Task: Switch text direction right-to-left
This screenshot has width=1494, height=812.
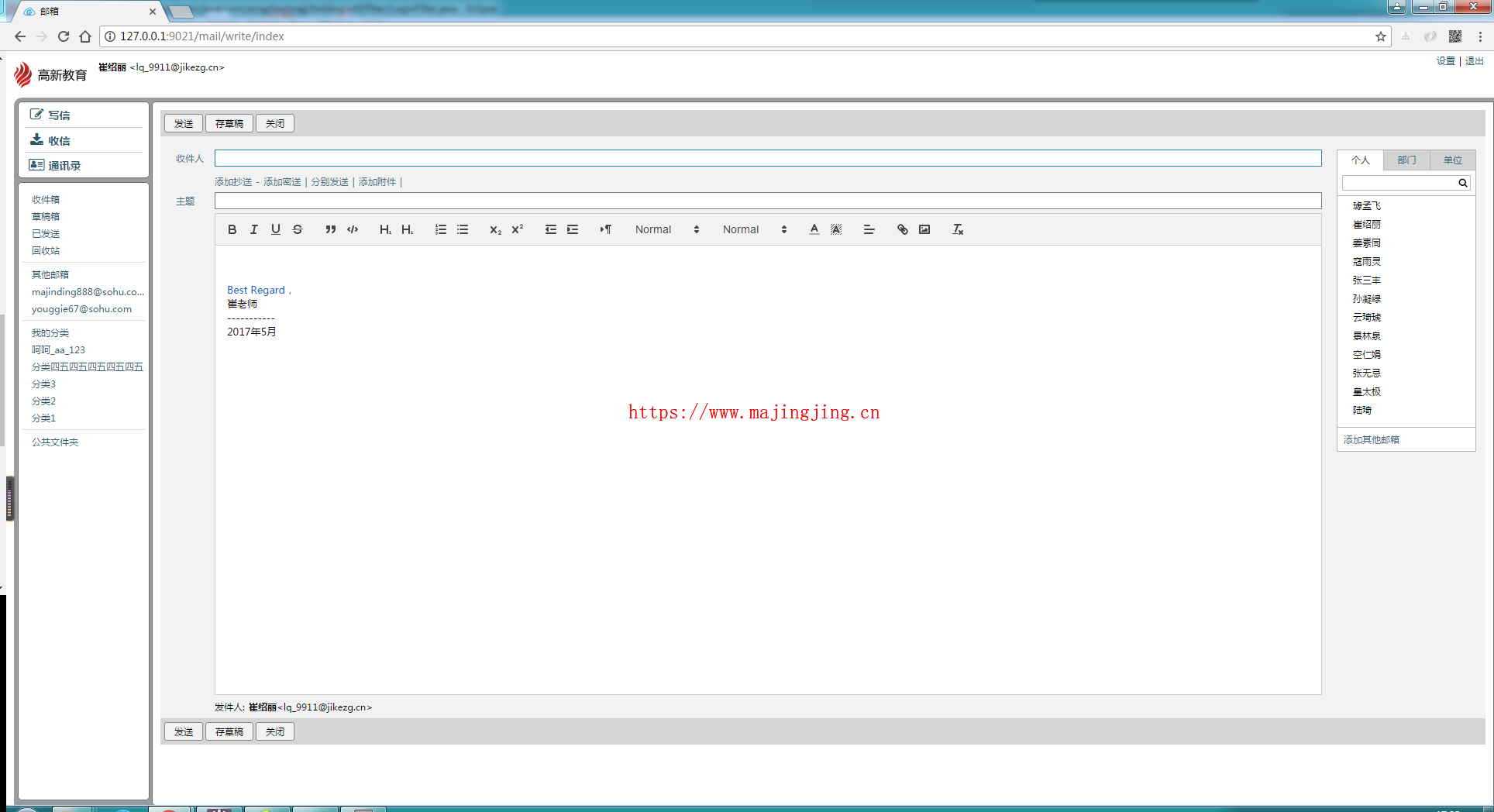Action: tap(606, 229)
